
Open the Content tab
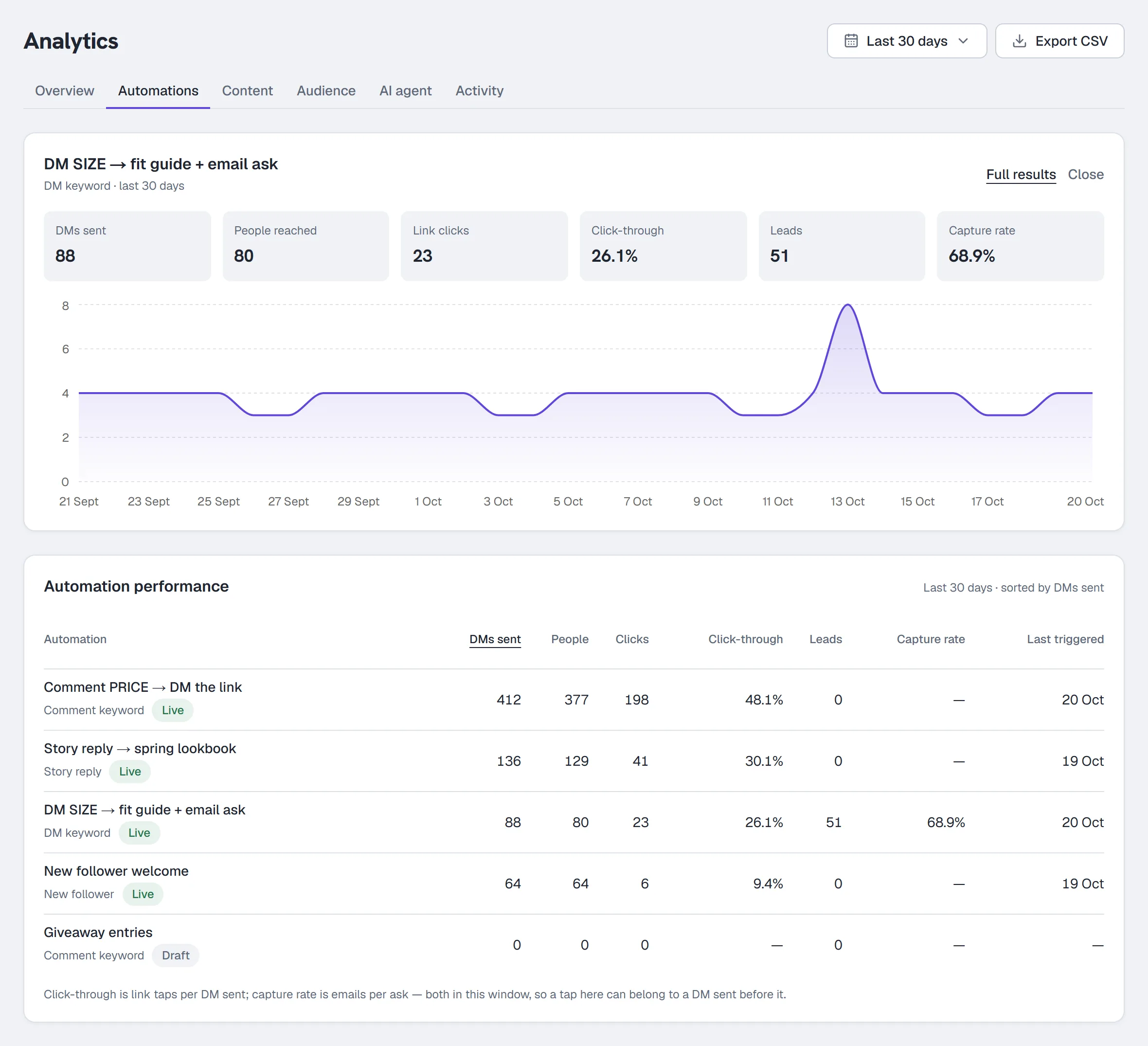click(247, 90)
